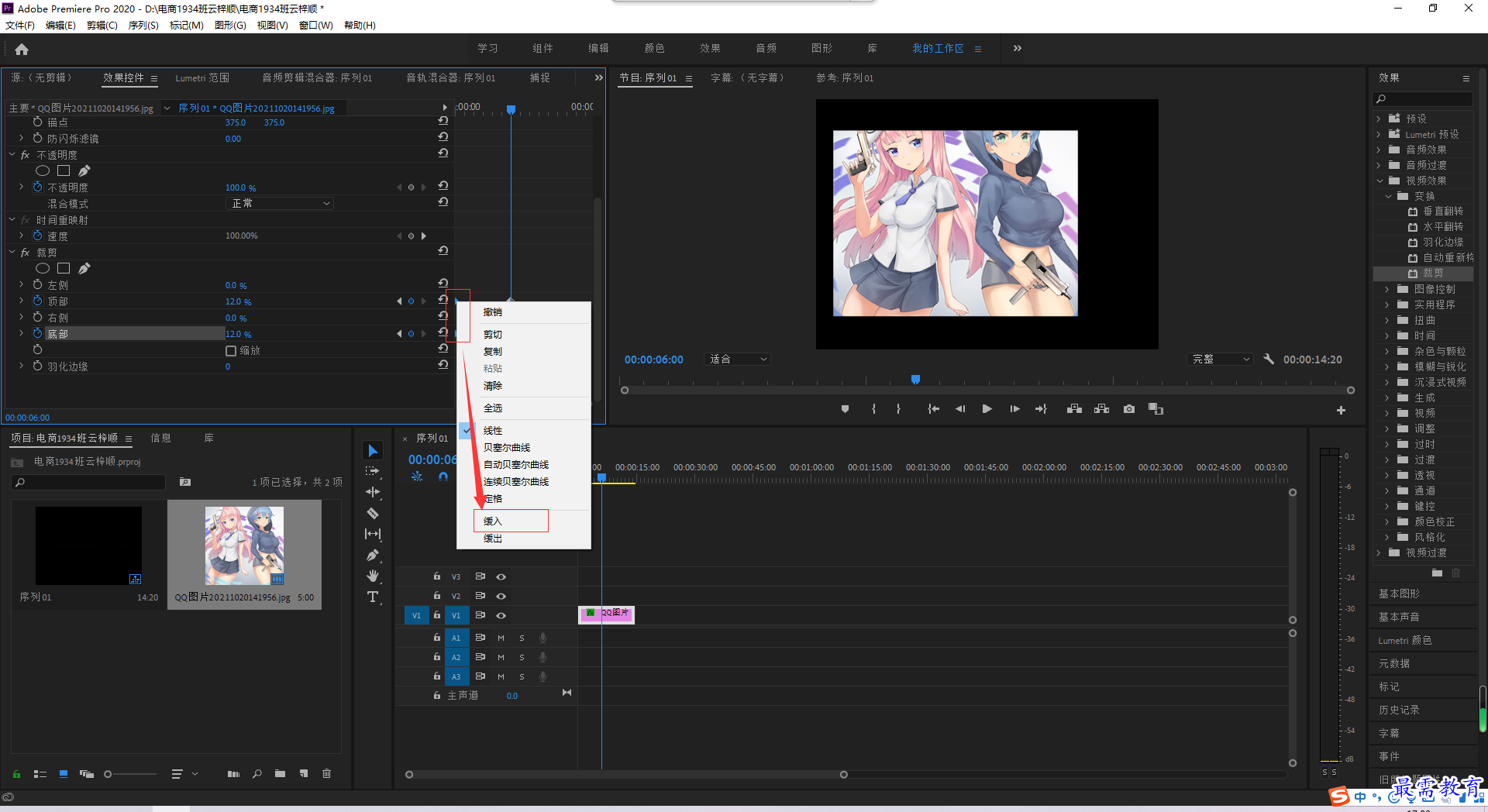
Task: Select the Selection tool arrow
Action: pos(373,450)
